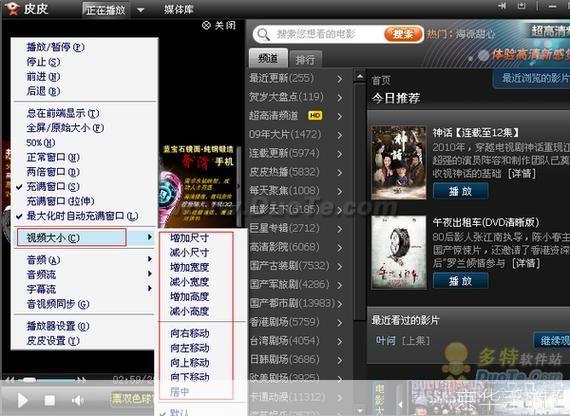Select 减小尺寸 in submenu

189,252
